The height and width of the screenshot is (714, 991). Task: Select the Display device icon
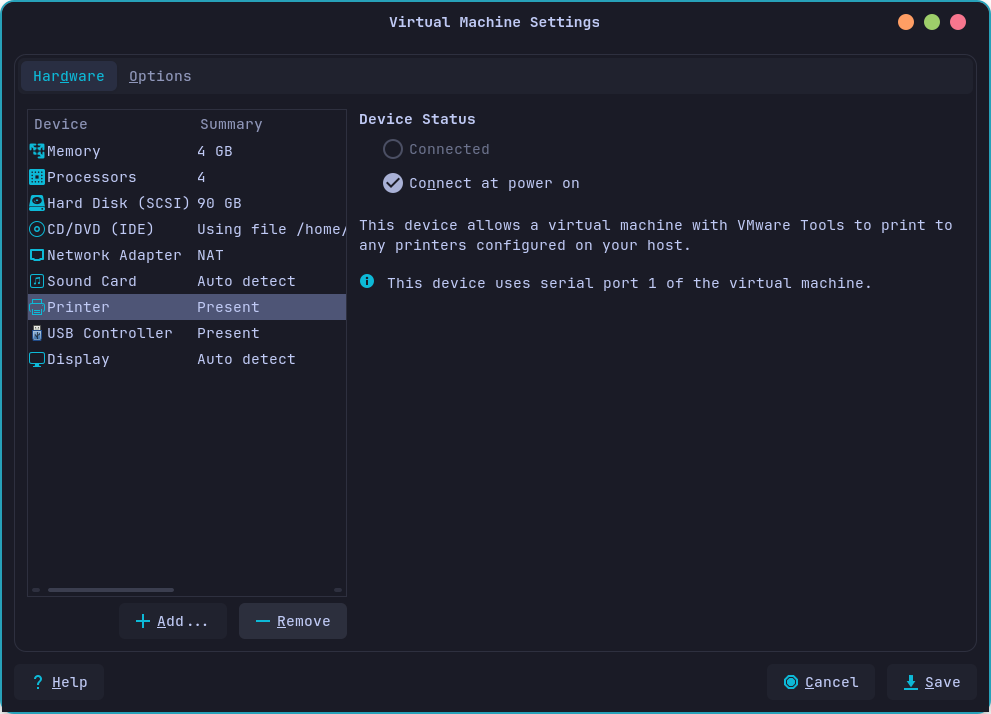(38, 359)
